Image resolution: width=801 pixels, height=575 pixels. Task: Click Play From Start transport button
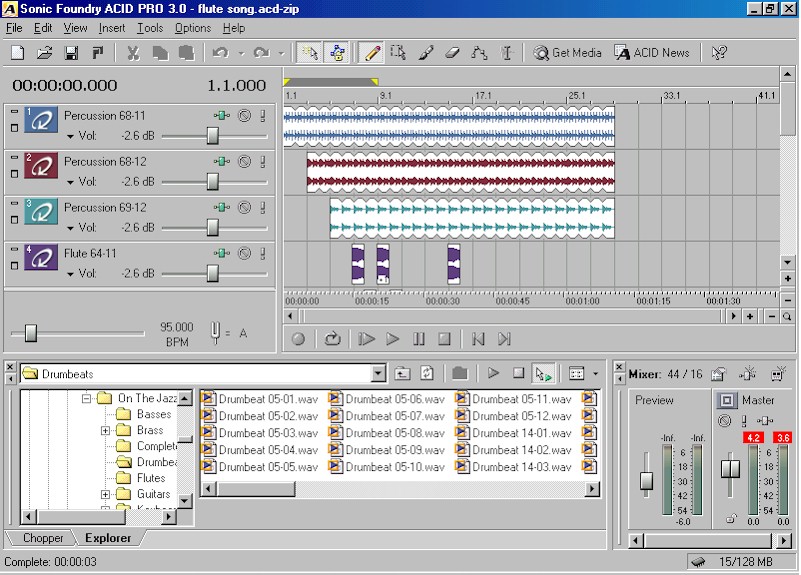tap(366, 339)
